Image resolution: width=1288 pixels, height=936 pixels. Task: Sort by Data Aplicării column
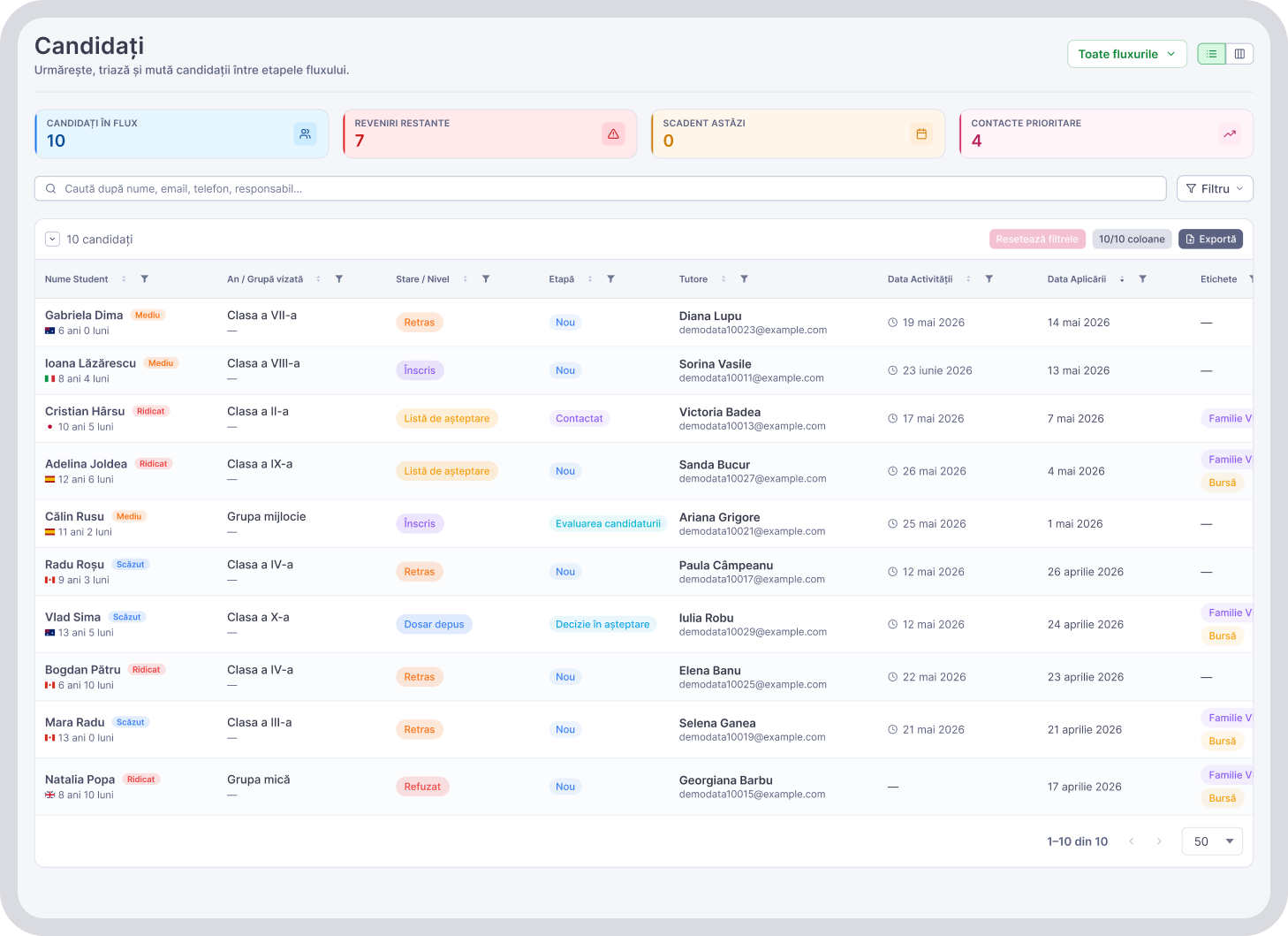point(1122,279)
